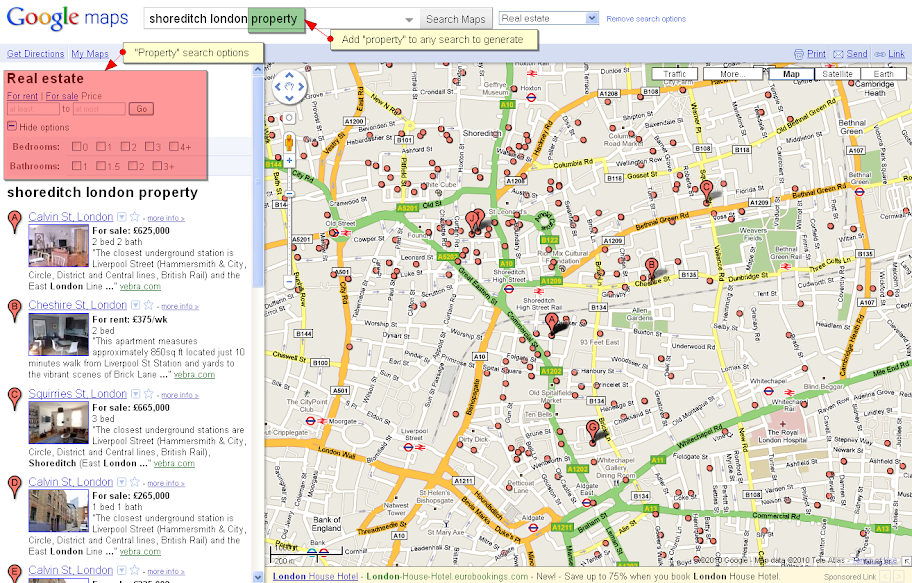Click the Search Maps button

pos(455,19)
